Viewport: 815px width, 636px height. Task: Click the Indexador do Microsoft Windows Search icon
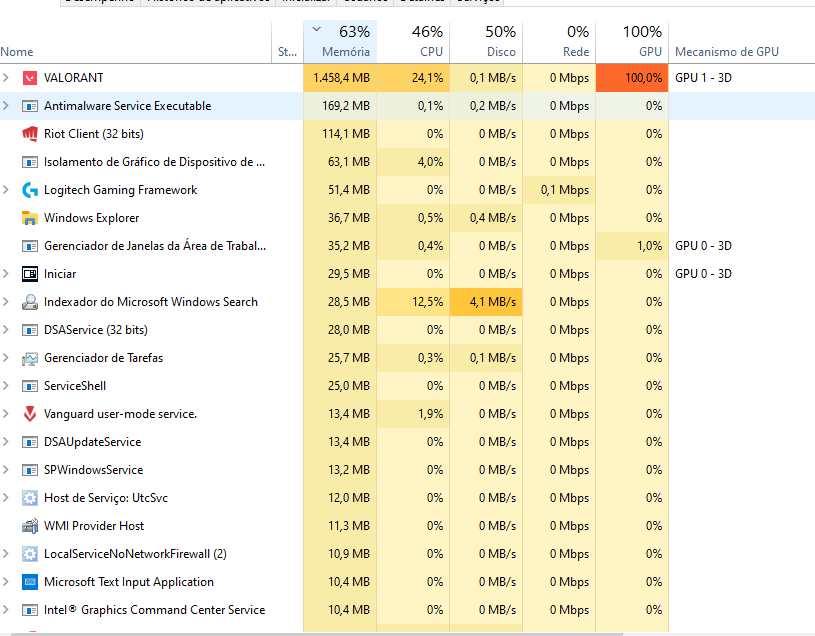pyautogui.click(x=30, y=302)
